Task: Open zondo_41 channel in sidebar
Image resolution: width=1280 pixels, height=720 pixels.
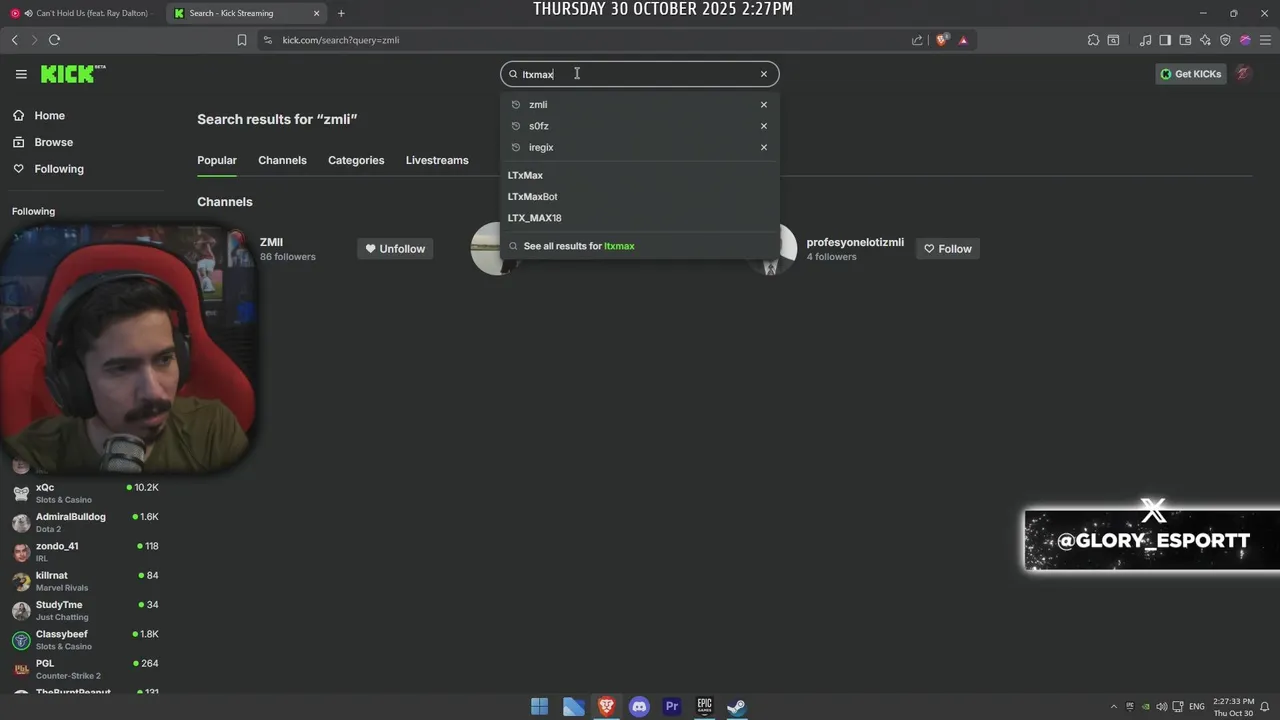Action: (x=85, y=552)
